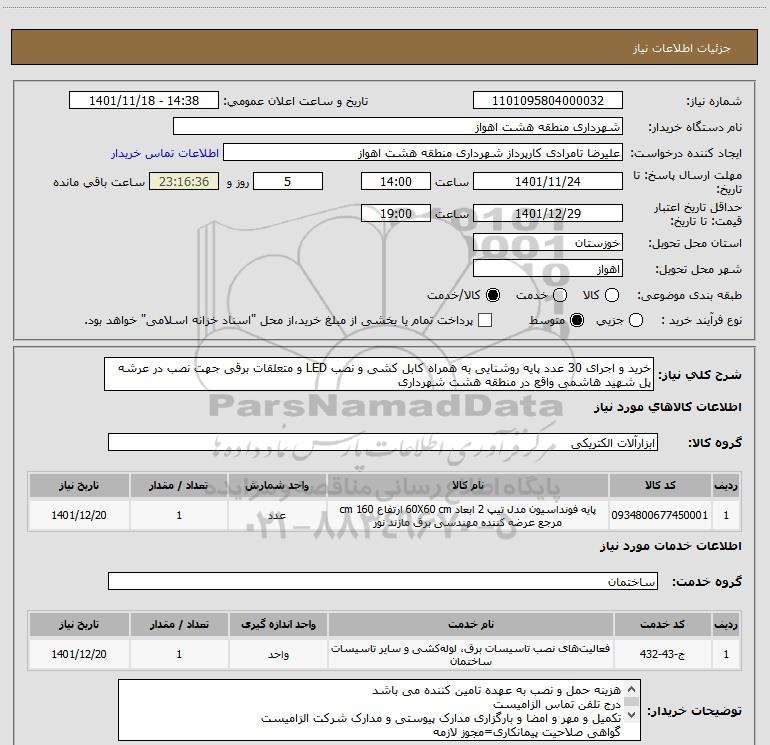Toggle Islamic treasury bonds payment checkbox

485,320
